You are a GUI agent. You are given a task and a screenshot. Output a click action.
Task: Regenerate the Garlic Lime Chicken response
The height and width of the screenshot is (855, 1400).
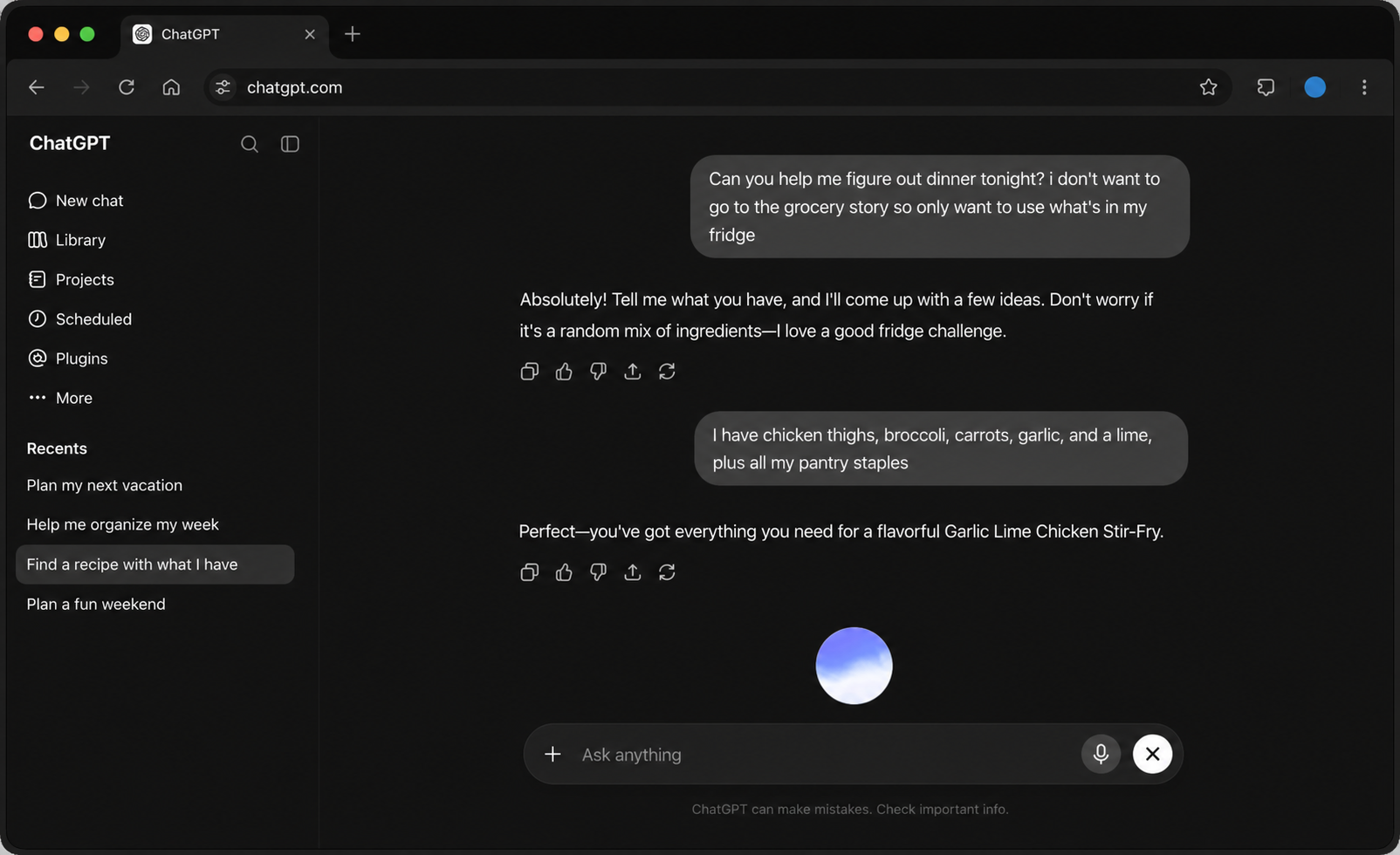667,572
